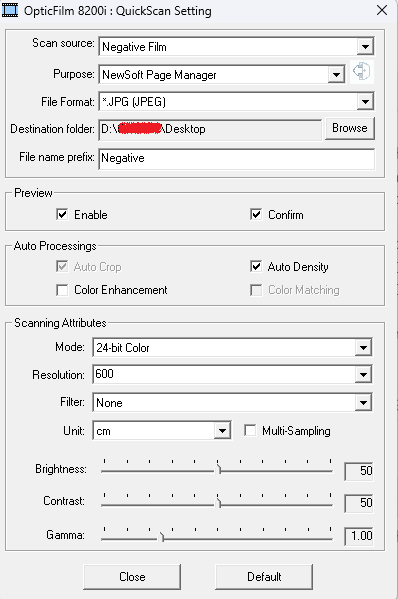Open the Mode dropdown showing 24-bit Color
The image size is (398, 599).
pyautogui.click(x=363, y=348)
